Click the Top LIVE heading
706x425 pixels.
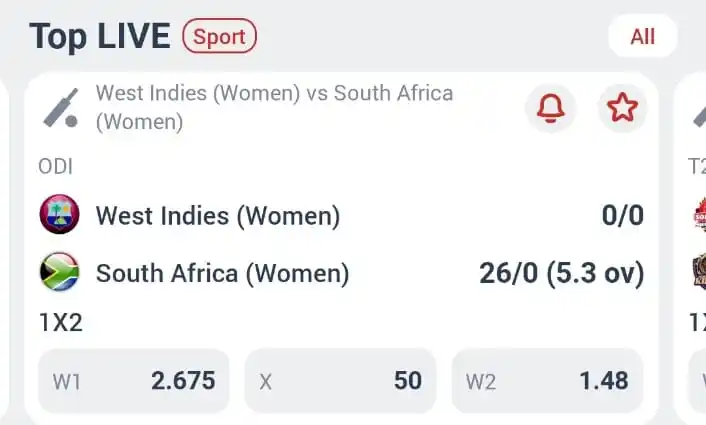tap(98, 37)
